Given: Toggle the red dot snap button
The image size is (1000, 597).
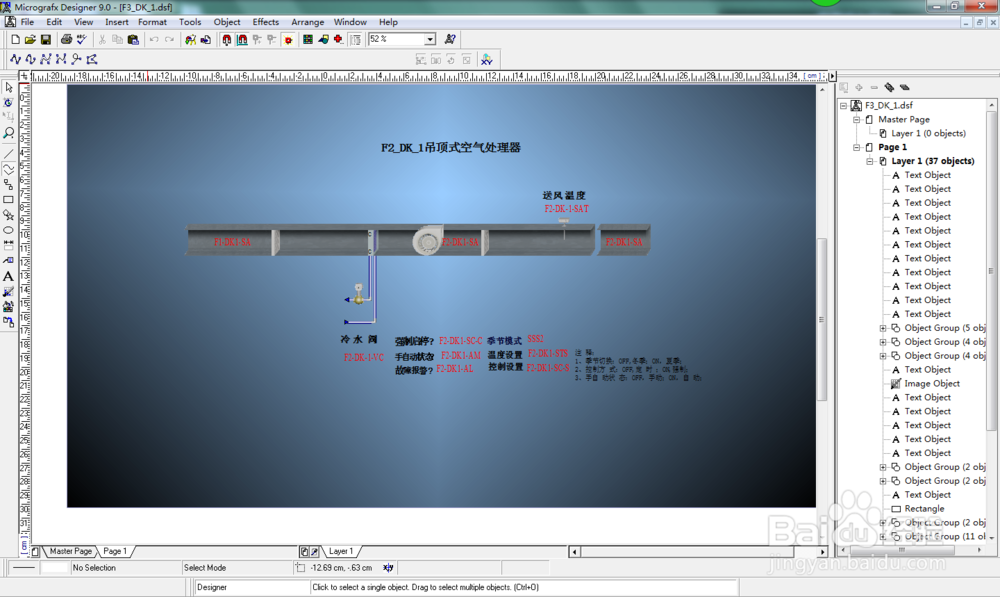Looking at the screenshot, I should (288, 40).
